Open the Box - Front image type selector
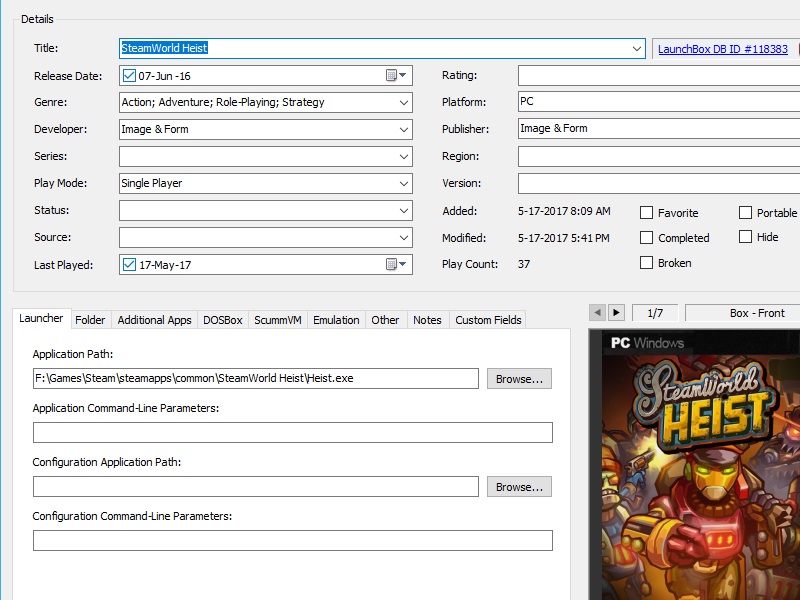This screenshot has height=600, width=800. (743, 313)
